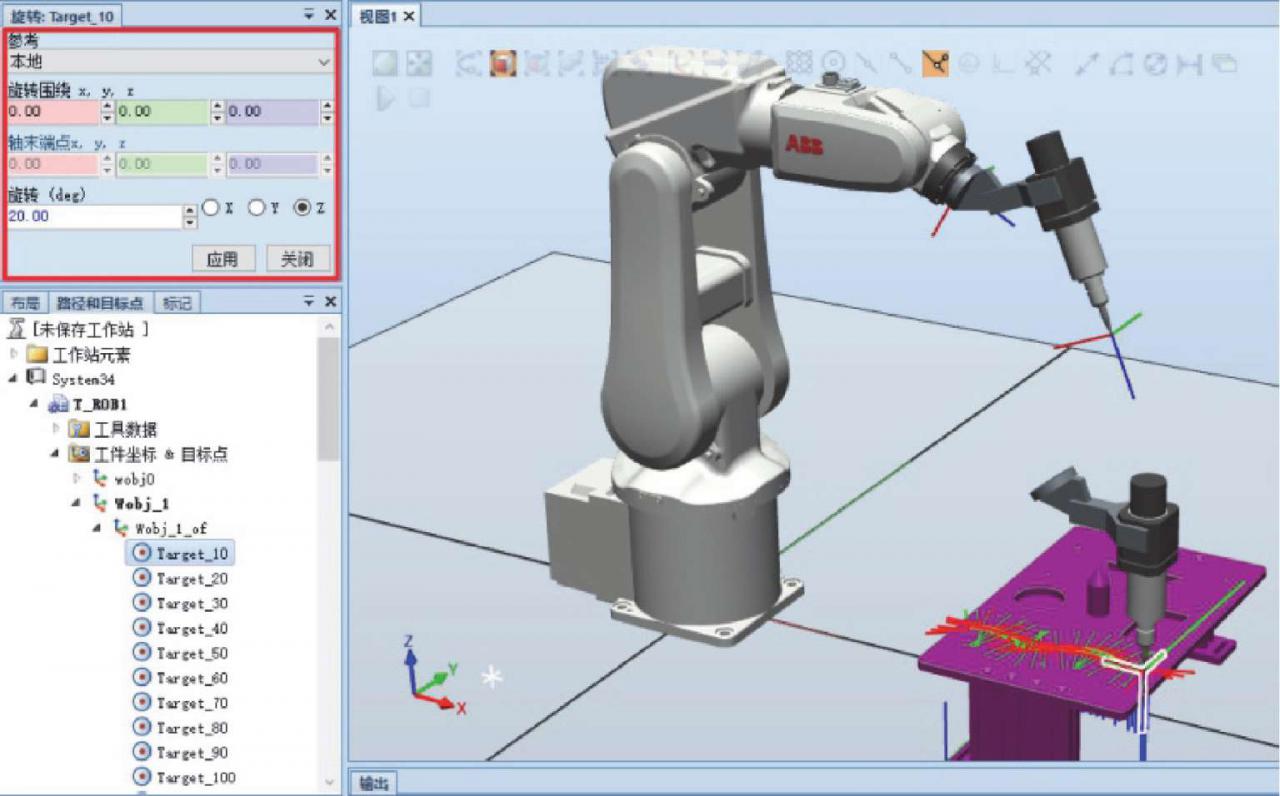Collapse the System34 tree node
The height and width of the screenshot is (796, 1280).
[14, 378]
